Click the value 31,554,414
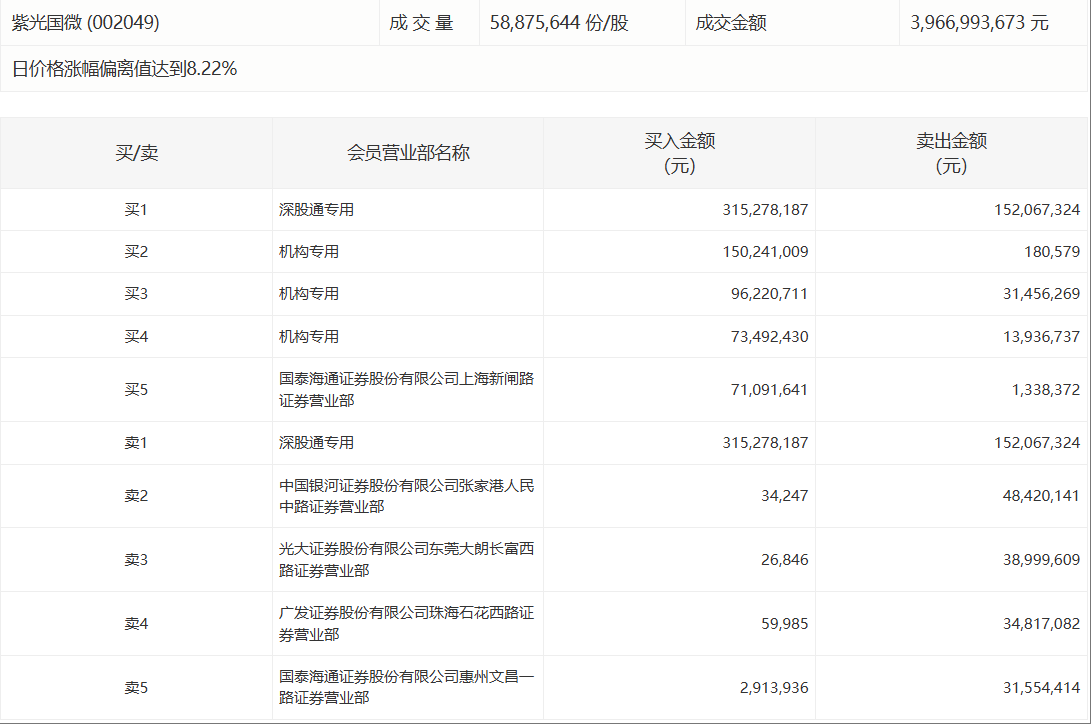1091x724 pixels. (1041, 688)
